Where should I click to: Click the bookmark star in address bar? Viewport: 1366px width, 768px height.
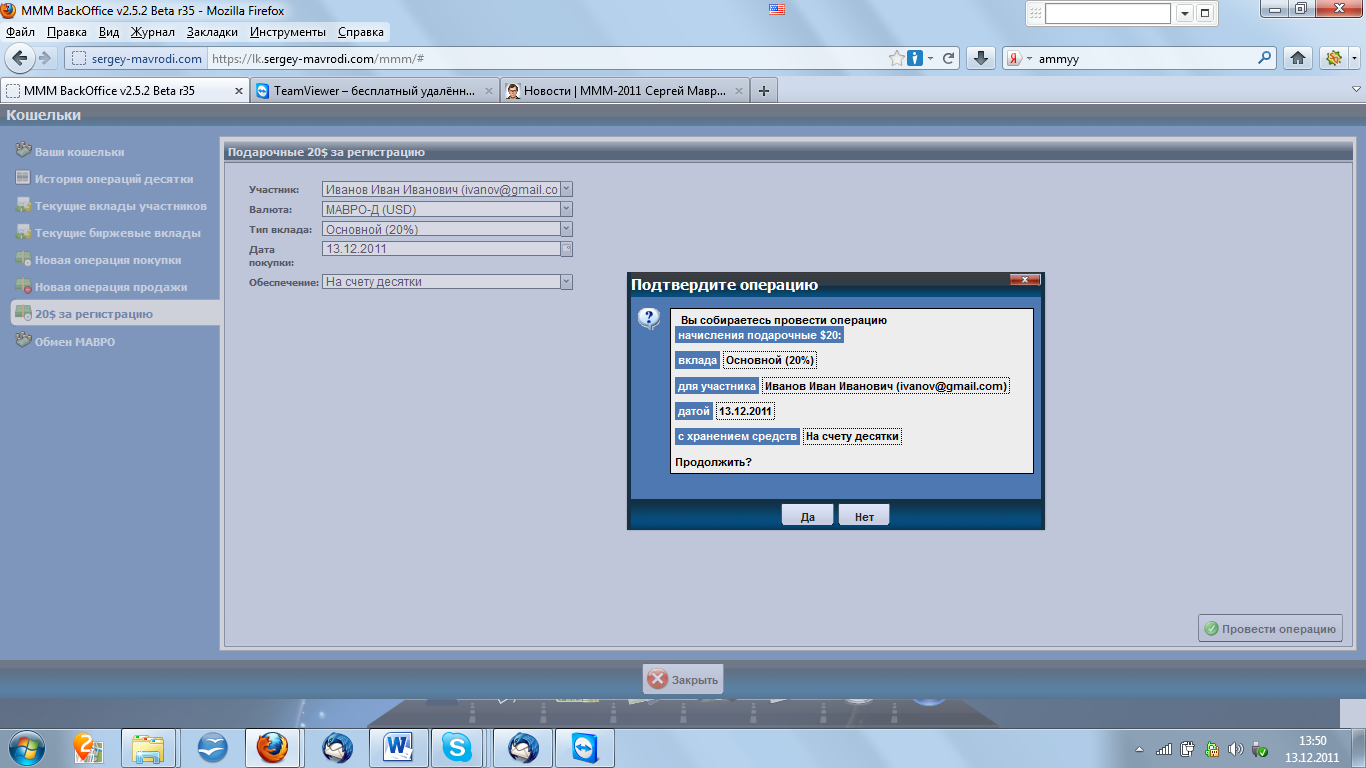pos(897,58)
